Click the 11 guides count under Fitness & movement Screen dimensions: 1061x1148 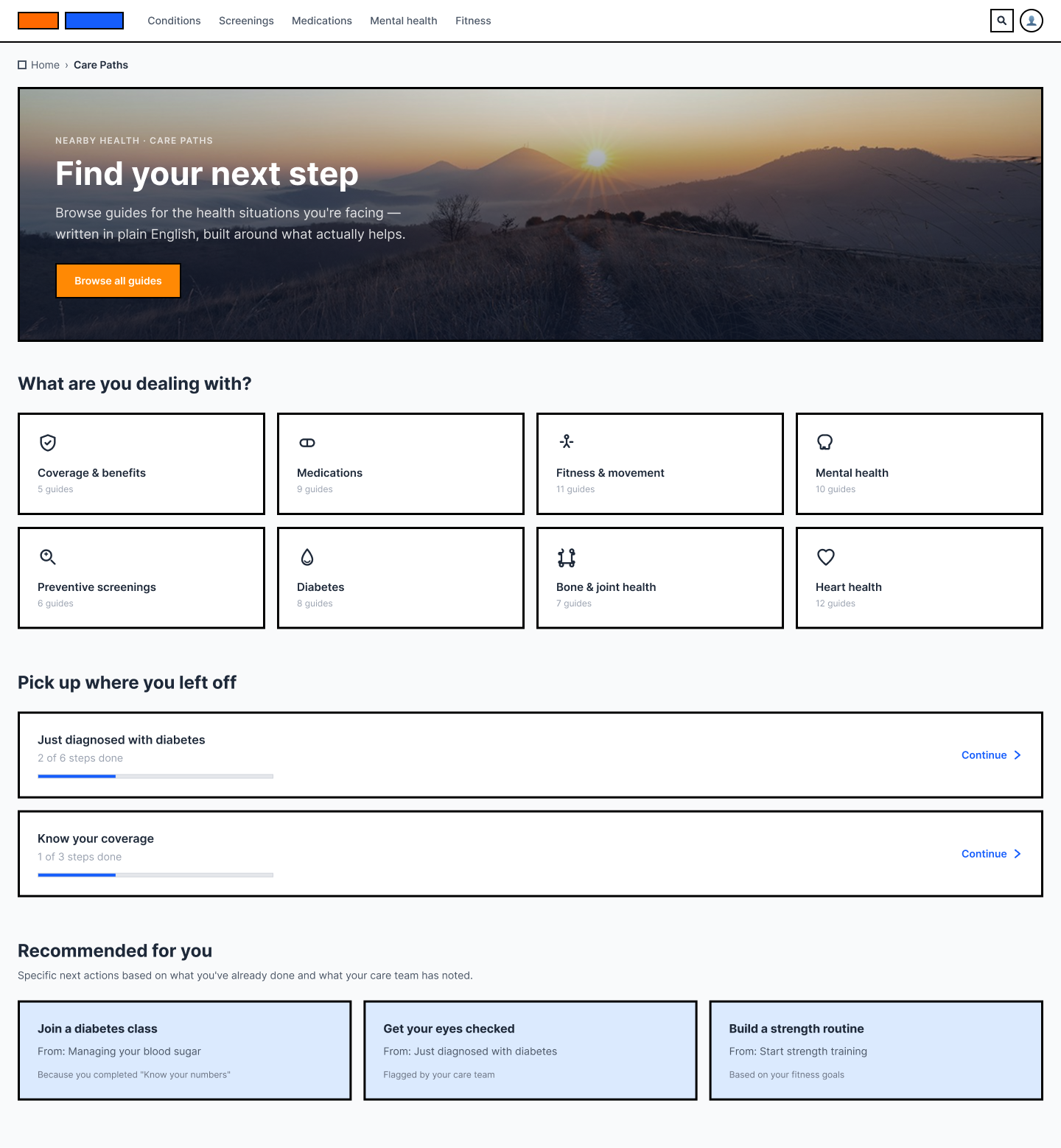575,489
